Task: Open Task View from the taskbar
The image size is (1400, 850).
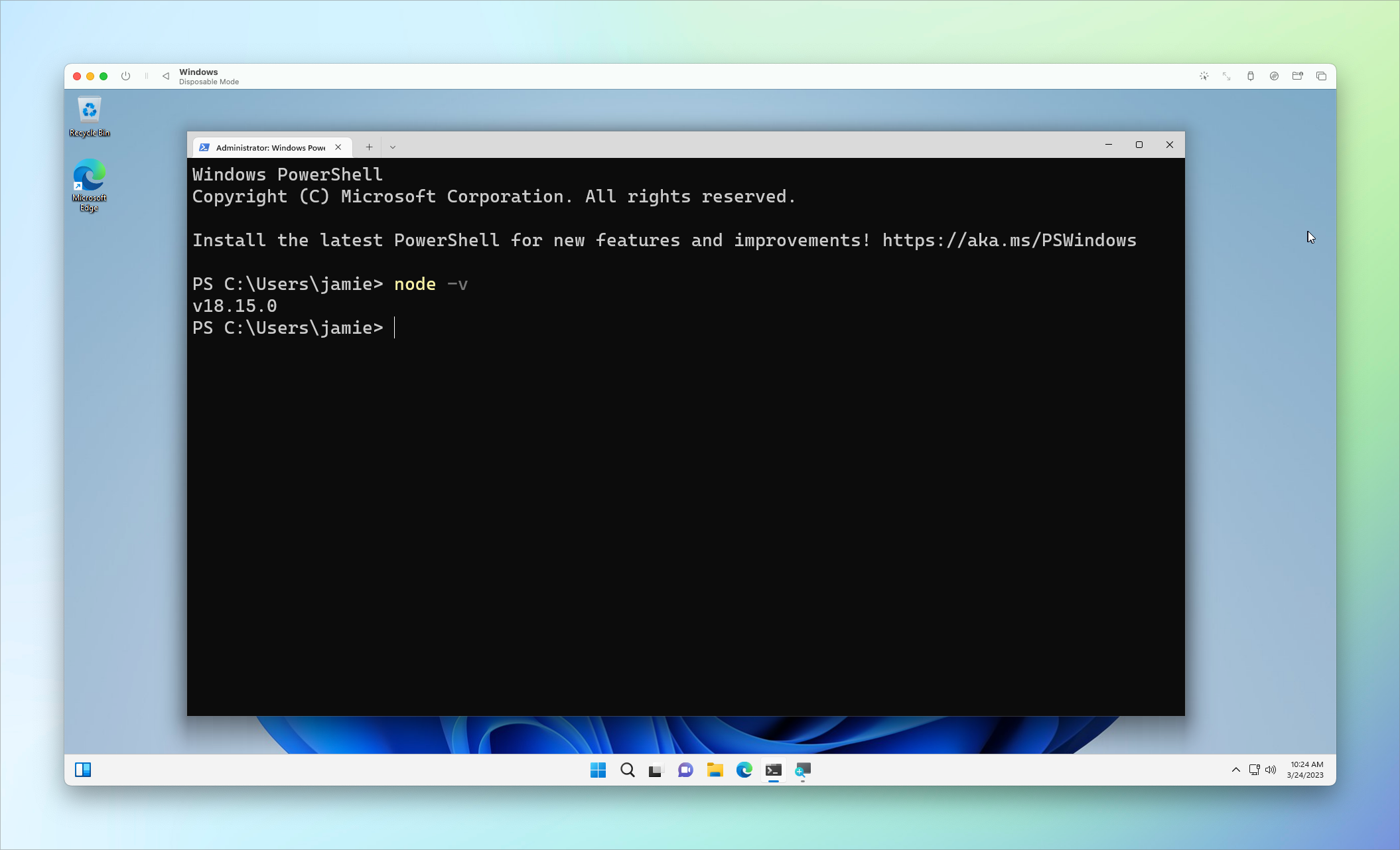Action: [x=656, y=770]
